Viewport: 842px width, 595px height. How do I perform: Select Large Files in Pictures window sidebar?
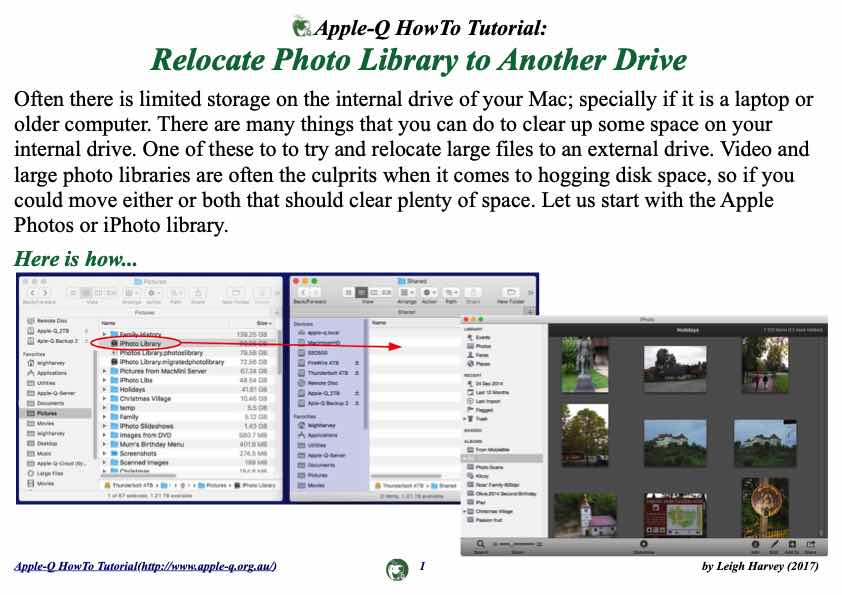[45, 474]
